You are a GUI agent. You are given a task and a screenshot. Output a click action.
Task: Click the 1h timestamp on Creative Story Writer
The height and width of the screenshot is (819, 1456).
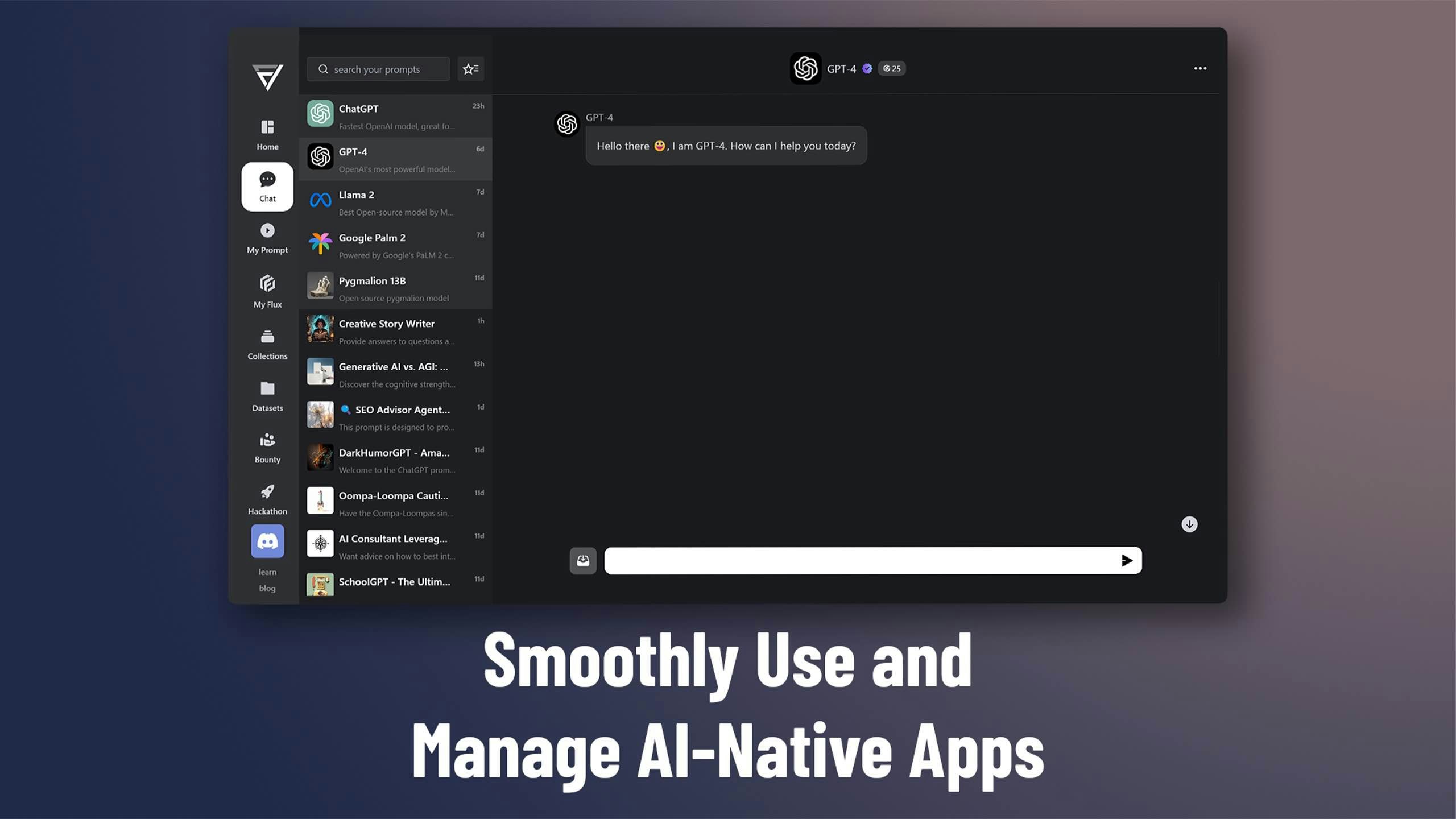481,321
